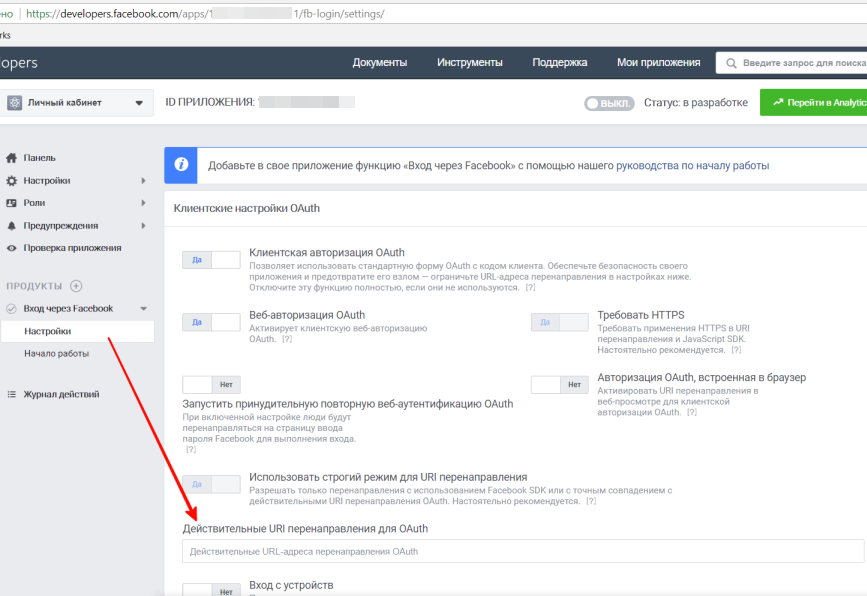Click the [?] help icon for Веб-авторизация OAuth
The width and height of the screenshot is (867, 596).
click(x=287, y=339)
